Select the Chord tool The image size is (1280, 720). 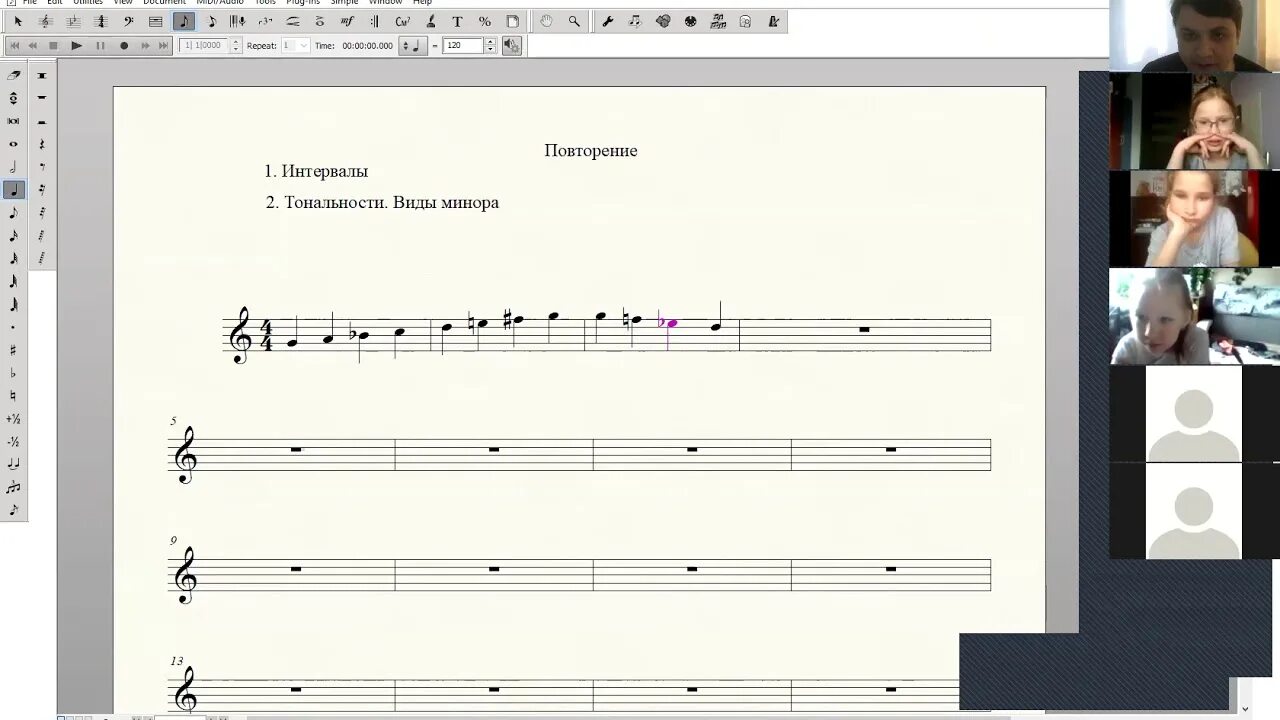point(402,21)
